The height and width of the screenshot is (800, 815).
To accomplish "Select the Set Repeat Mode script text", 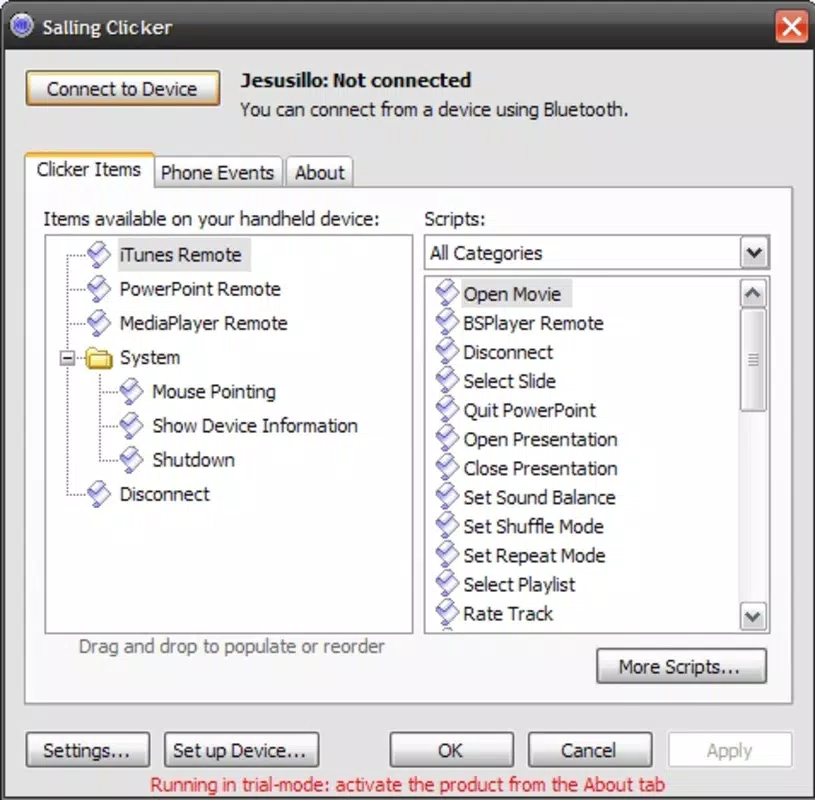I will pos(535,556).
